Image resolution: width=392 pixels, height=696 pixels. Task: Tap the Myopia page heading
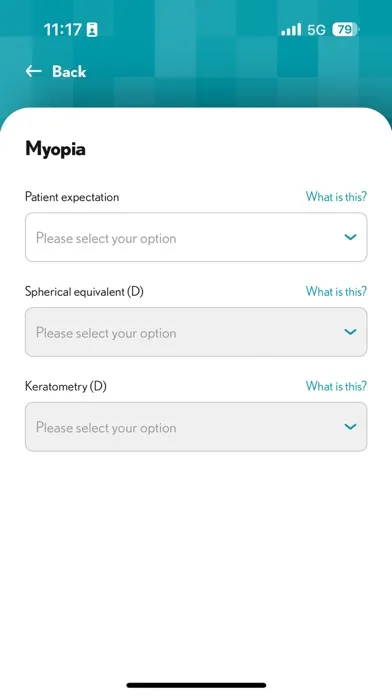click(x=55, y=149)
